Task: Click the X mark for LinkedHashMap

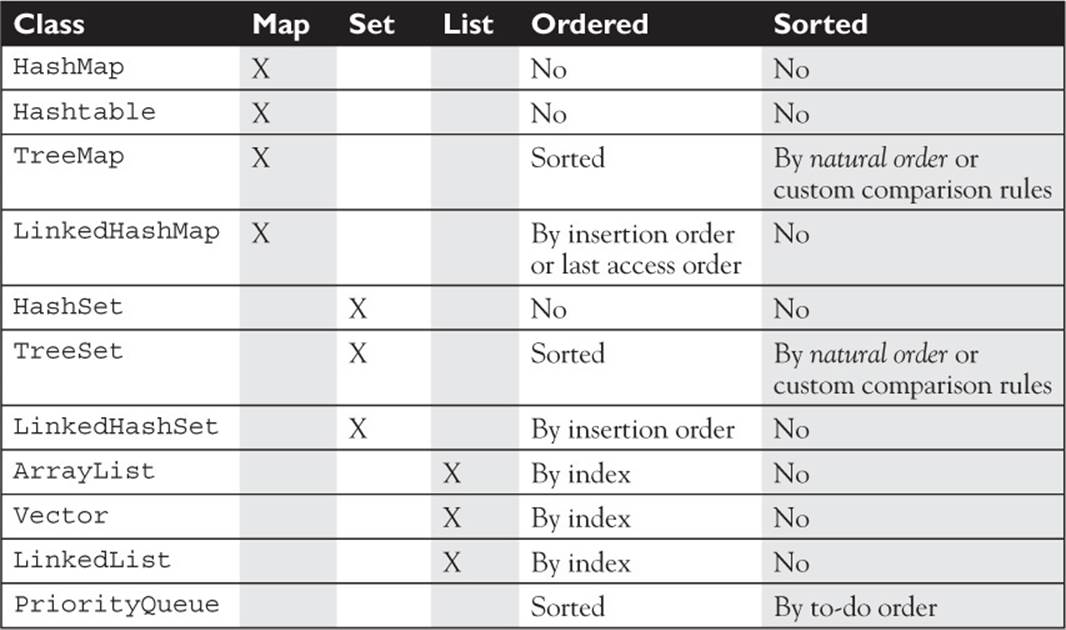Action: pos(261,233)
